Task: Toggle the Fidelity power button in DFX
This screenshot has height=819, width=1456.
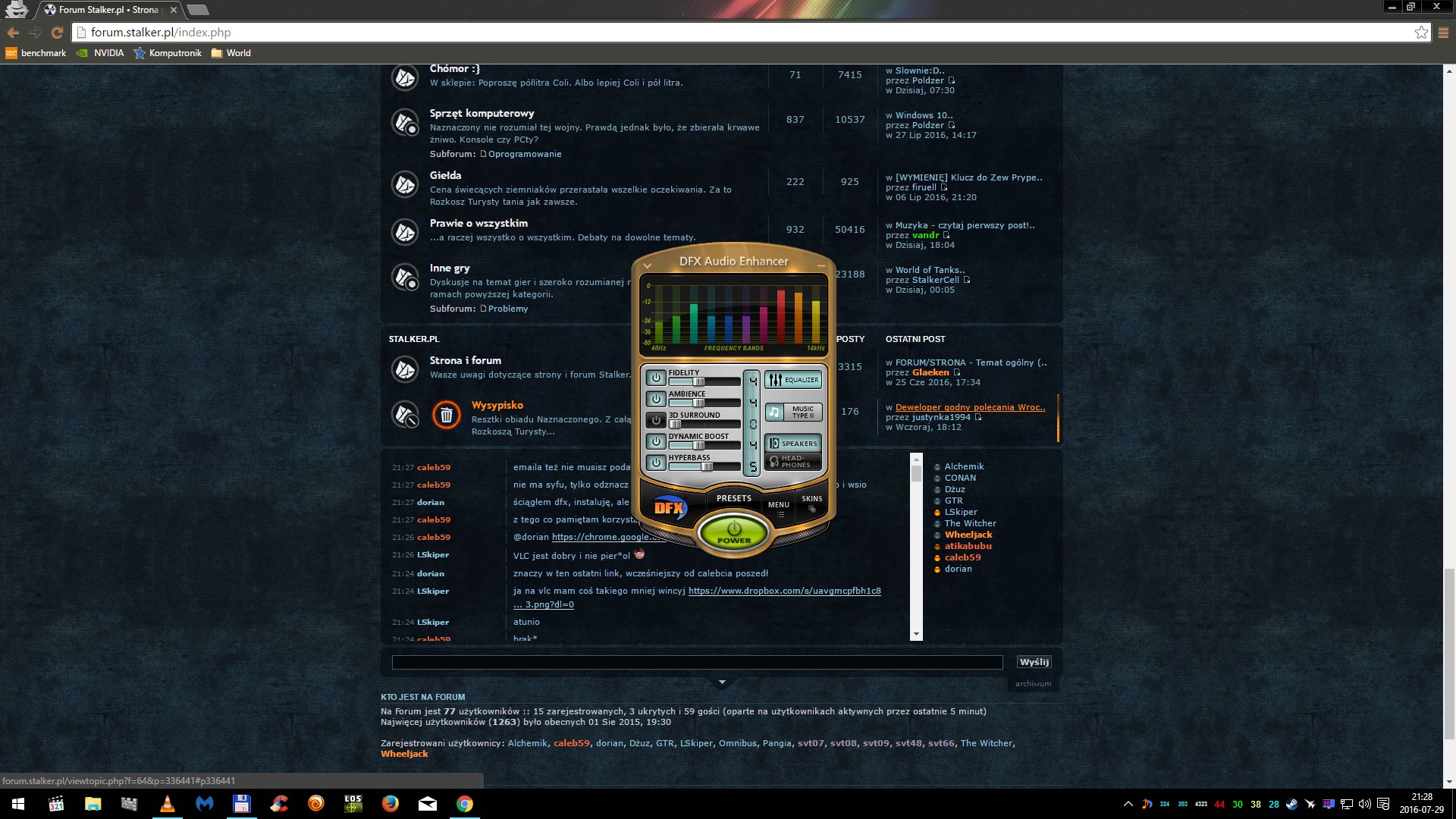Action: (656, 378)
